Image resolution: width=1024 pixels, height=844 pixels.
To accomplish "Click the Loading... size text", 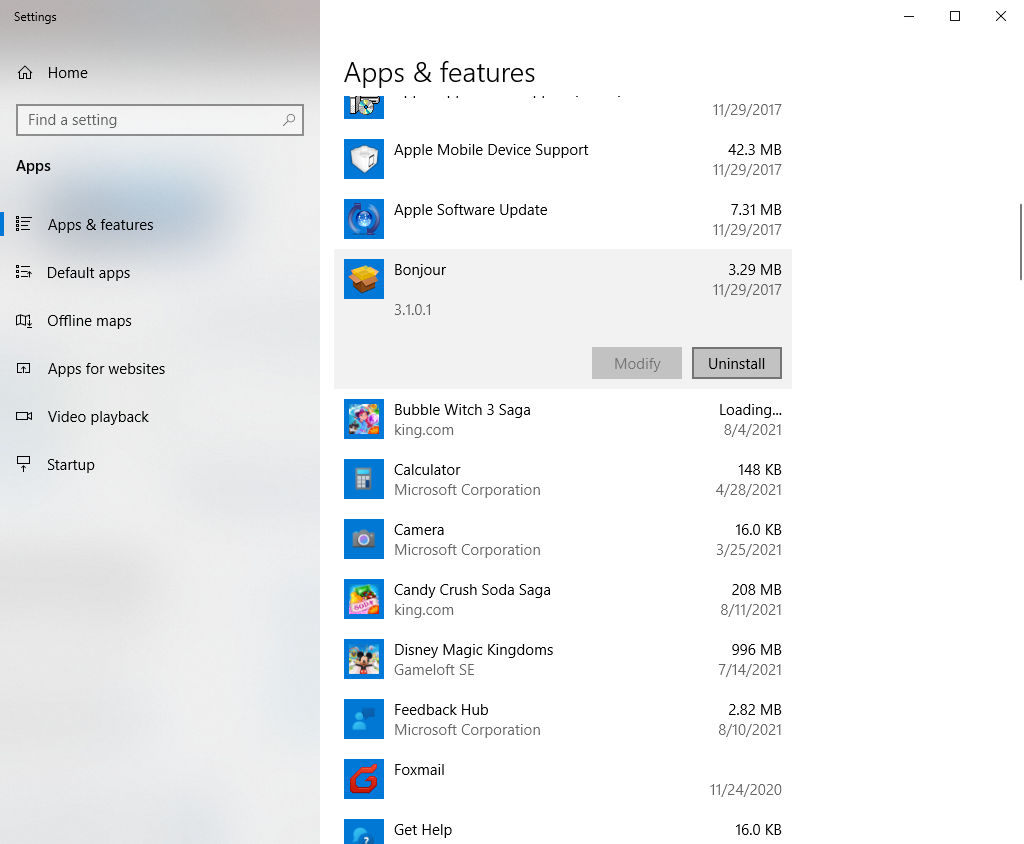I will tap(750, 410).
